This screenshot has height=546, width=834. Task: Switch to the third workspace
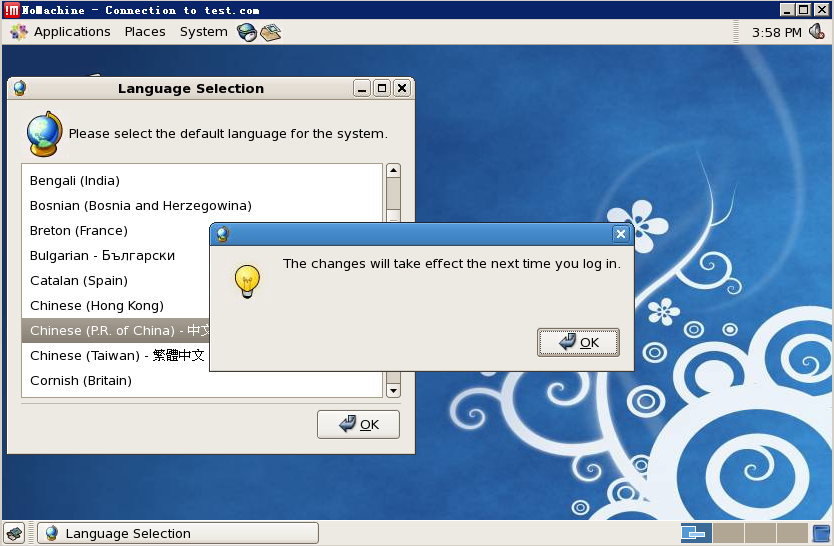click(x=760, y=533)
